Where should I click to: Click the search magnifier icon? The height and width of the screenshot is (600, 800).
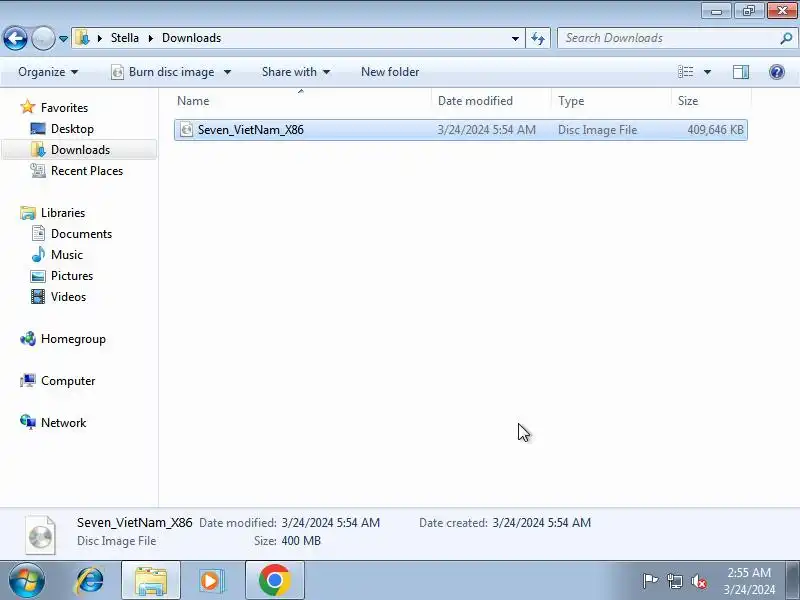click(x=786, y=38)
